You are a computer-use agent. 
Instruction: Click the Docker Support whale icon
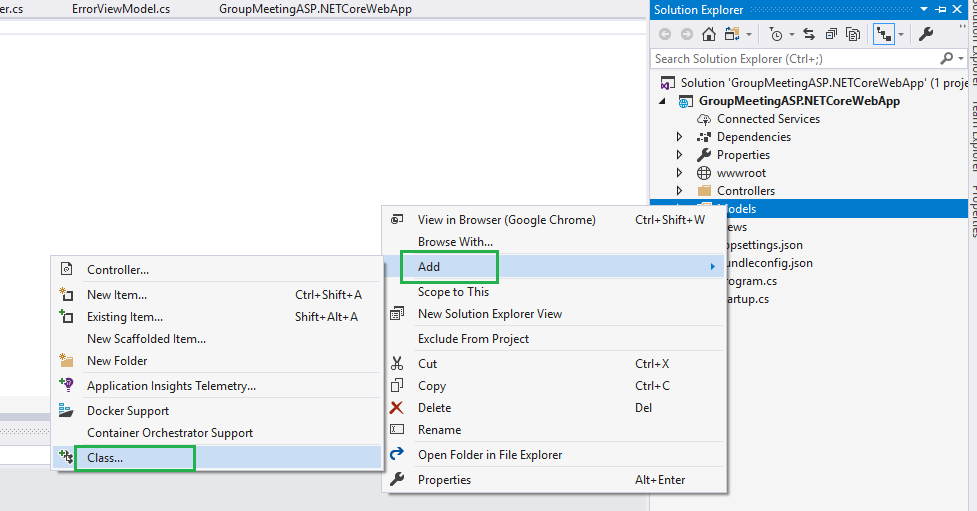tap(66, 410)
